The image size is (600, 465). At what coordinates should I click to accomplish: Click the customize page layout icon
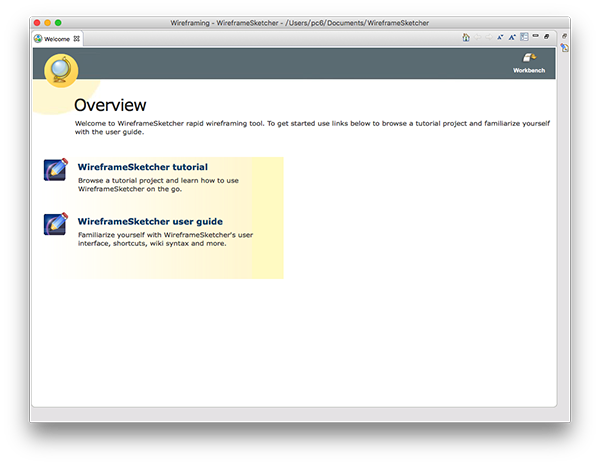click(524, 37)
